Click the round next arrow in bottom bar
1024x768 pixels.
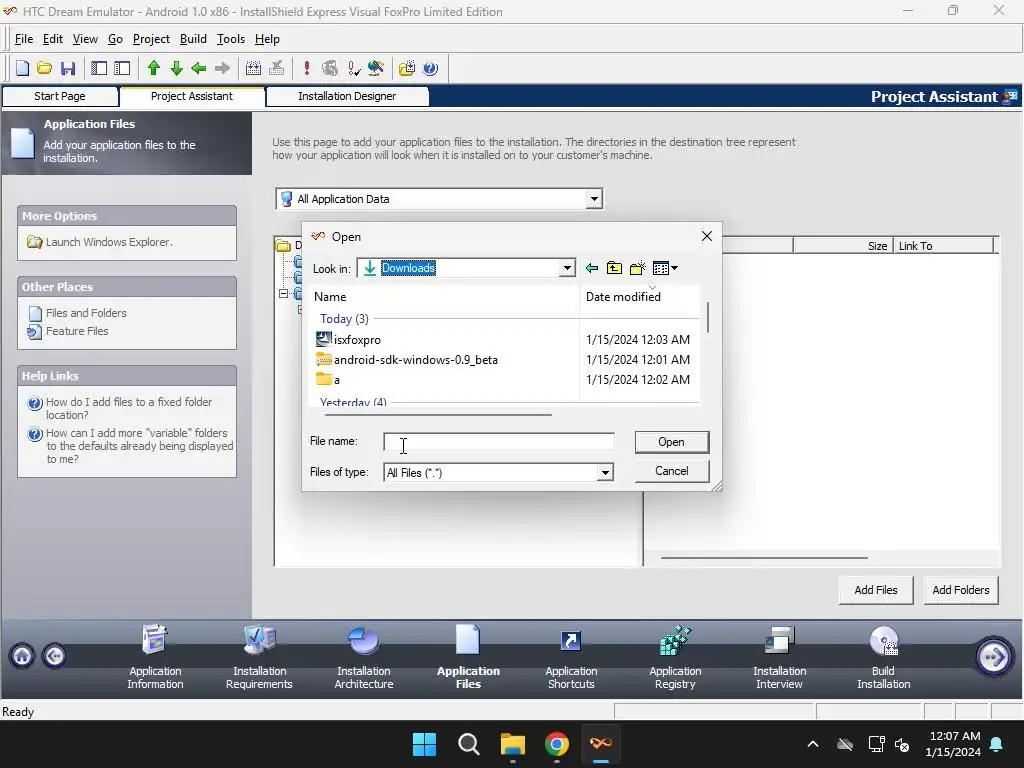click(994, 656)
